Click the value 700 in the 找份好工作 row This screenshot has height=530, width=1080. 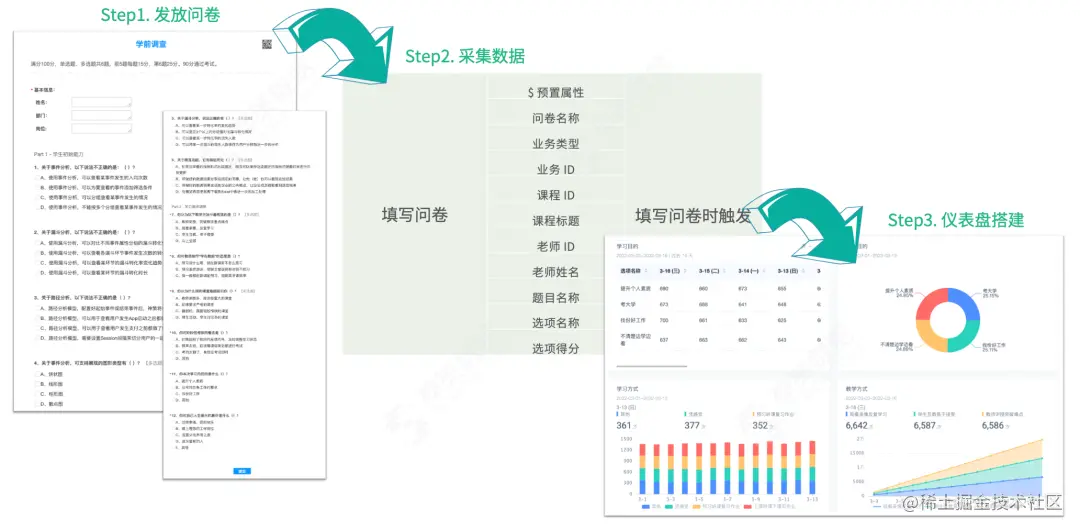(664, 320)
